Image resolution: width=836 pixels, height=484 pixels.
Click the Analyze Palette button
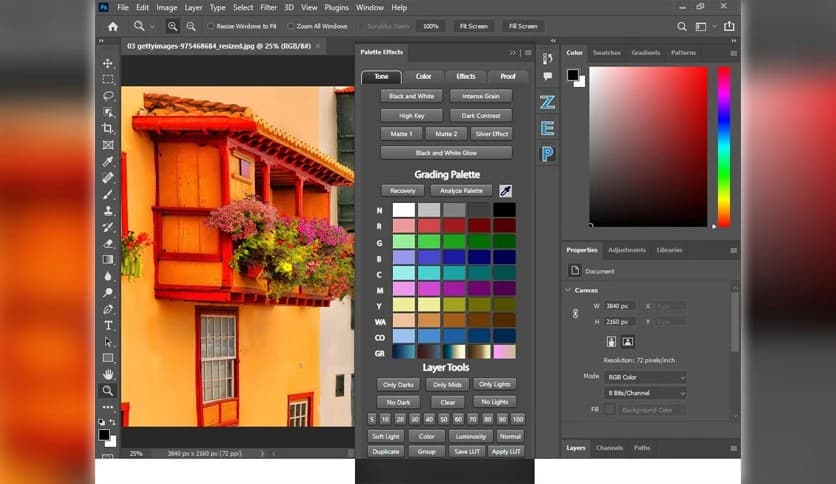point(461,191)
